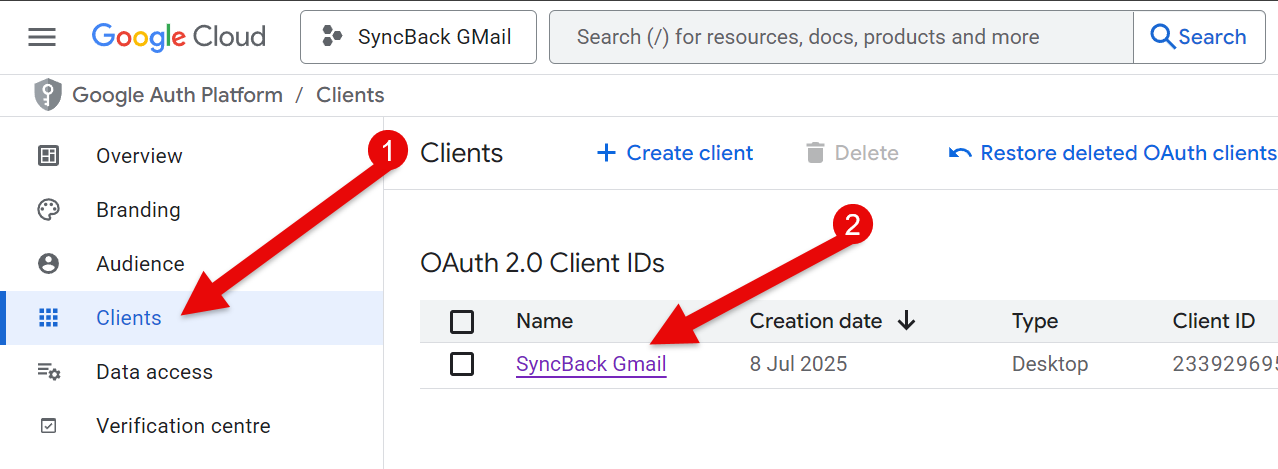The width and height of the screenshot is (1278, 469).
Task: Open the SyncBack GMail project picker
Action: [x=418, y=37]
